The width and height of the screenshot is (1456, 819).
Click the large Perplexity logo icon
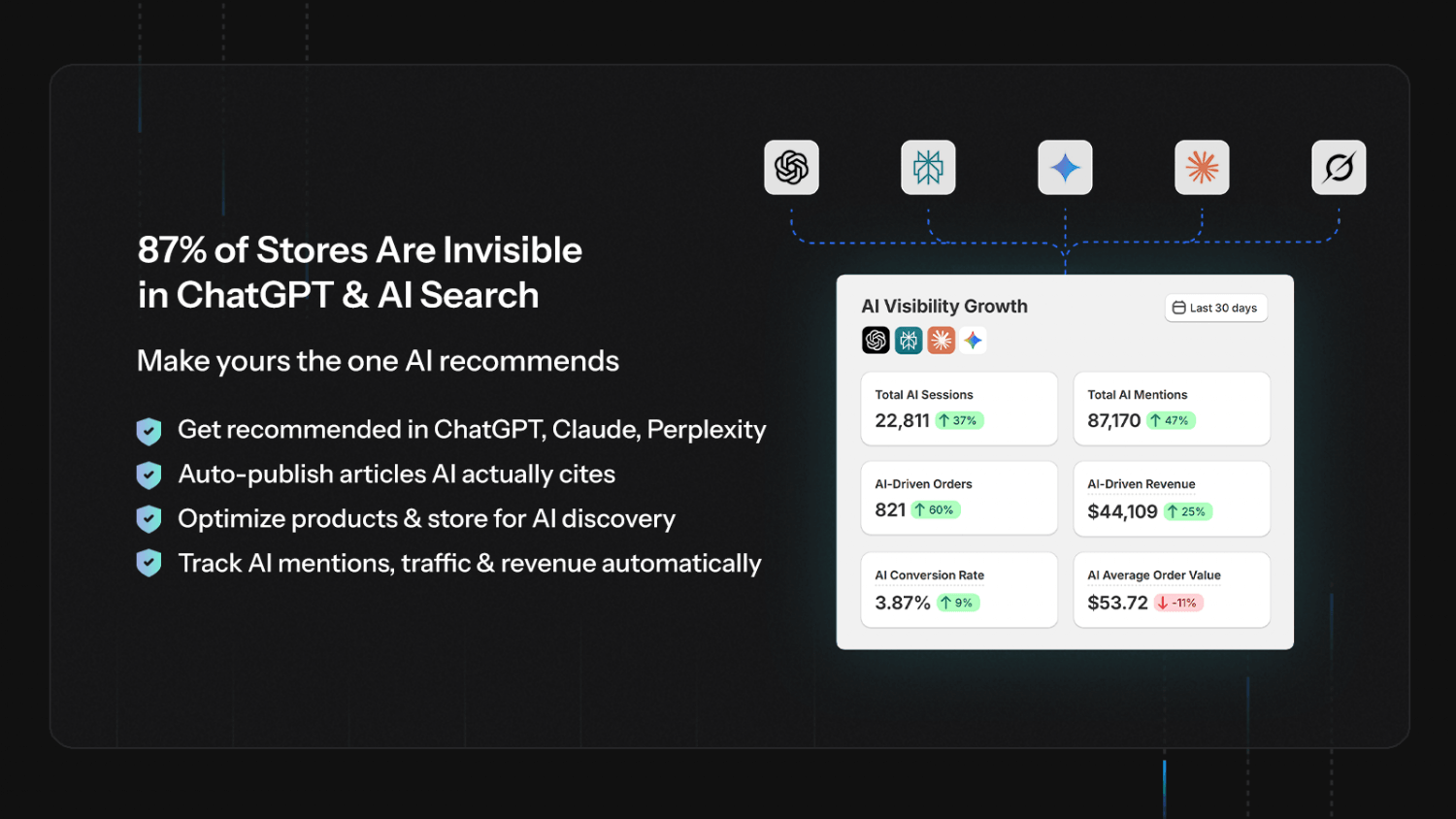click(928, 168)
